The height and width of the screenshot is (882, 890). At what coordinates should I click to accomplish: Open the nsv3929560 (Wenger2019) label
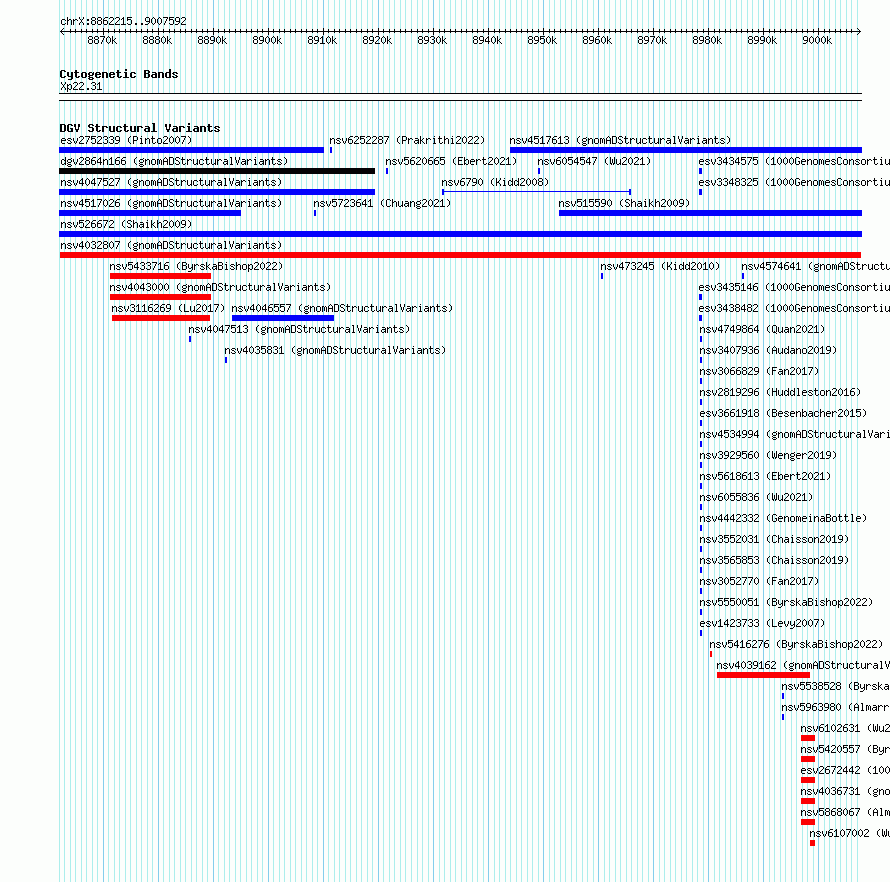point(768,455)
